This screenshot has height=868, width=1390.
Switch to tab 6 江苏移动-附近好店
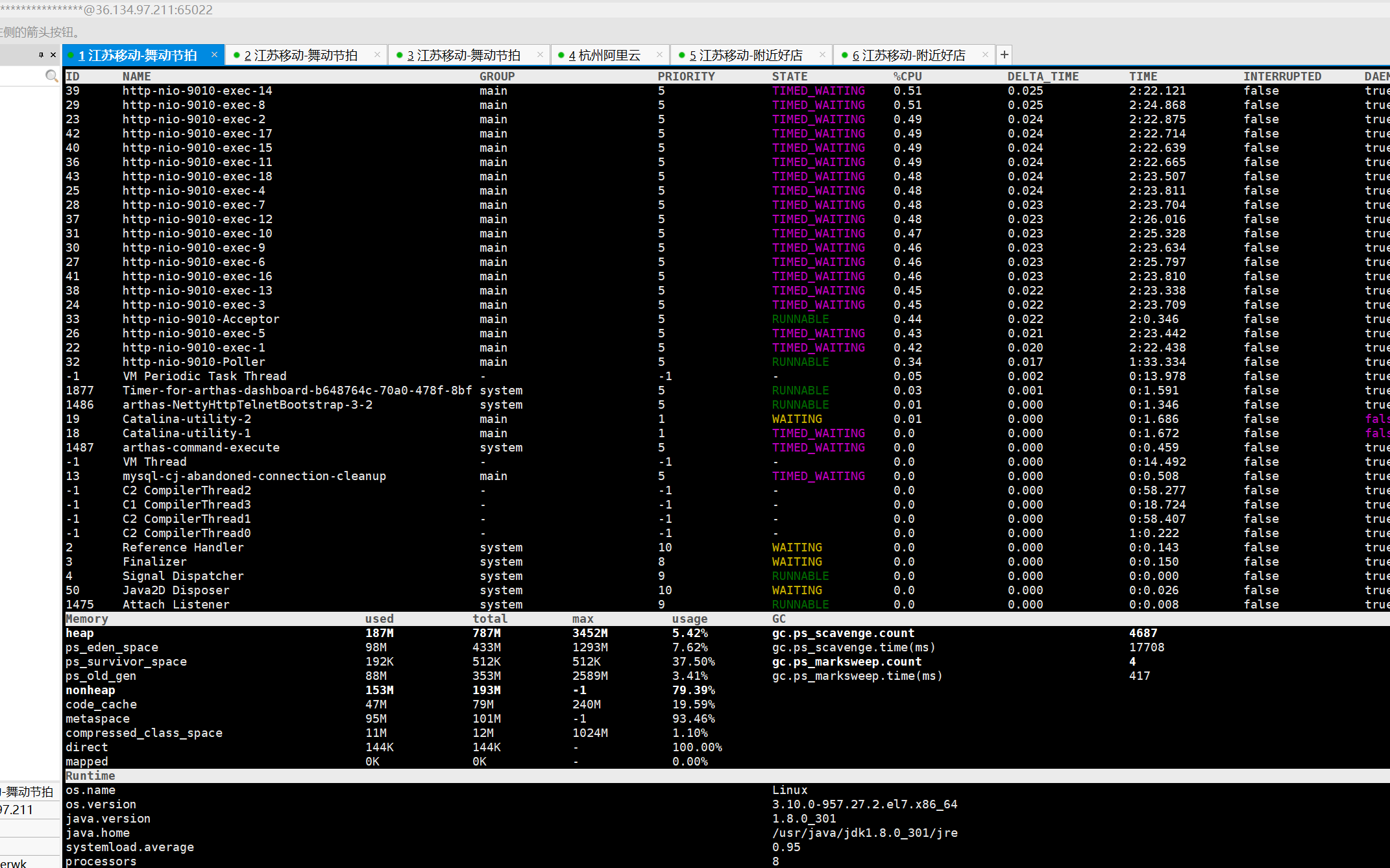(908, 55)
